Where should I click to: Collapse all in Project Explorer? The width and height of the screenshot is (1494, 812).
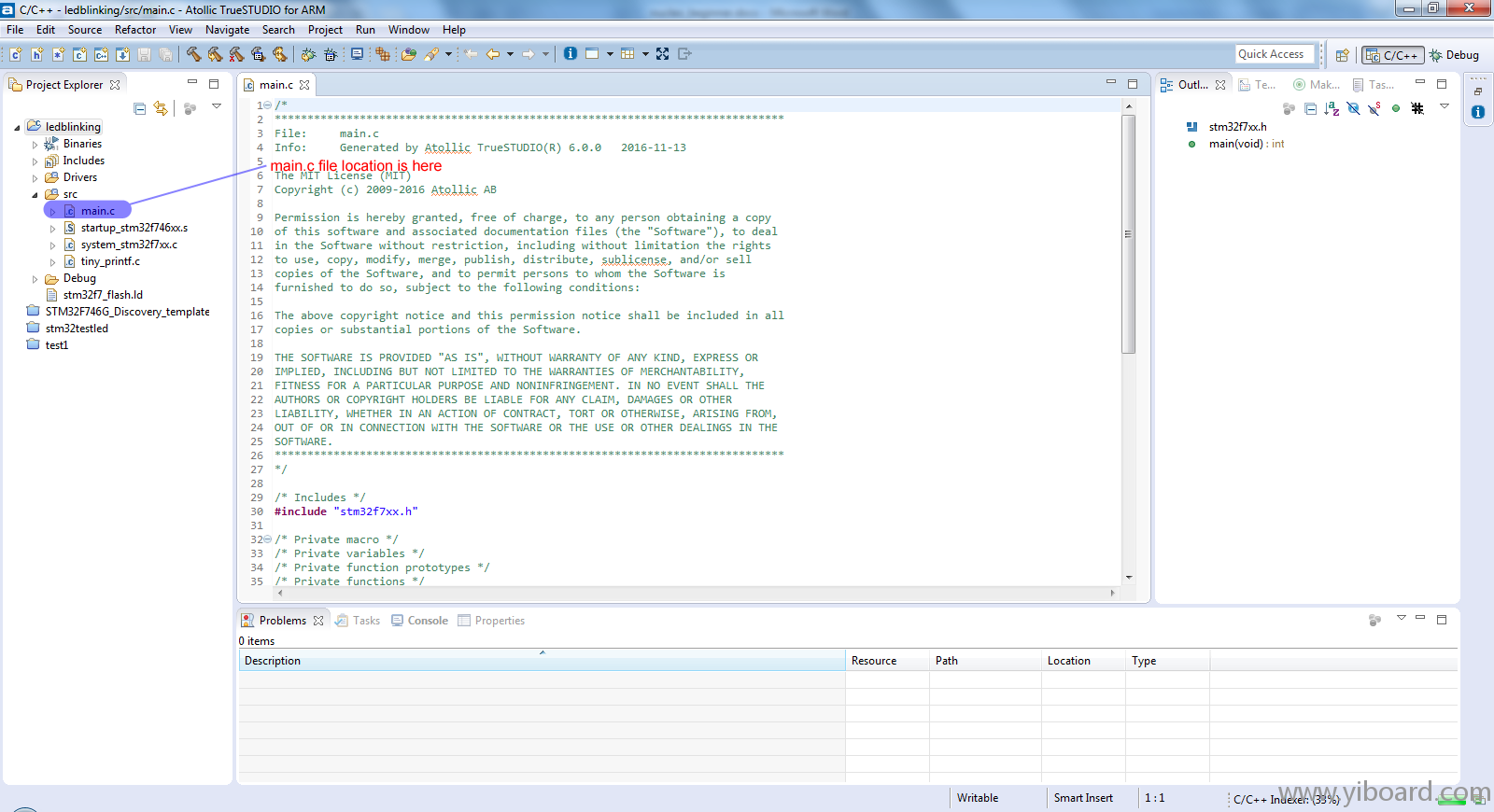coord(139,108)
